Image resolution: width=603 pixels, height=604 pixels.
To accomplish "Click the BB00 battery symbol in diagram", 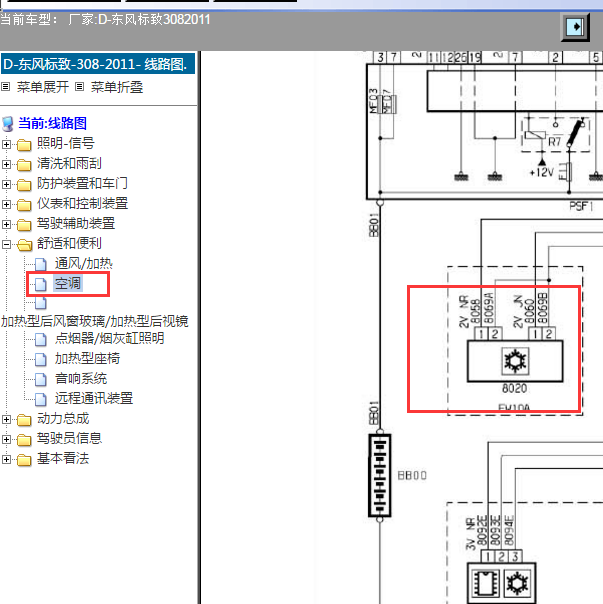I will pyautogui.click(x=380, y=476).
